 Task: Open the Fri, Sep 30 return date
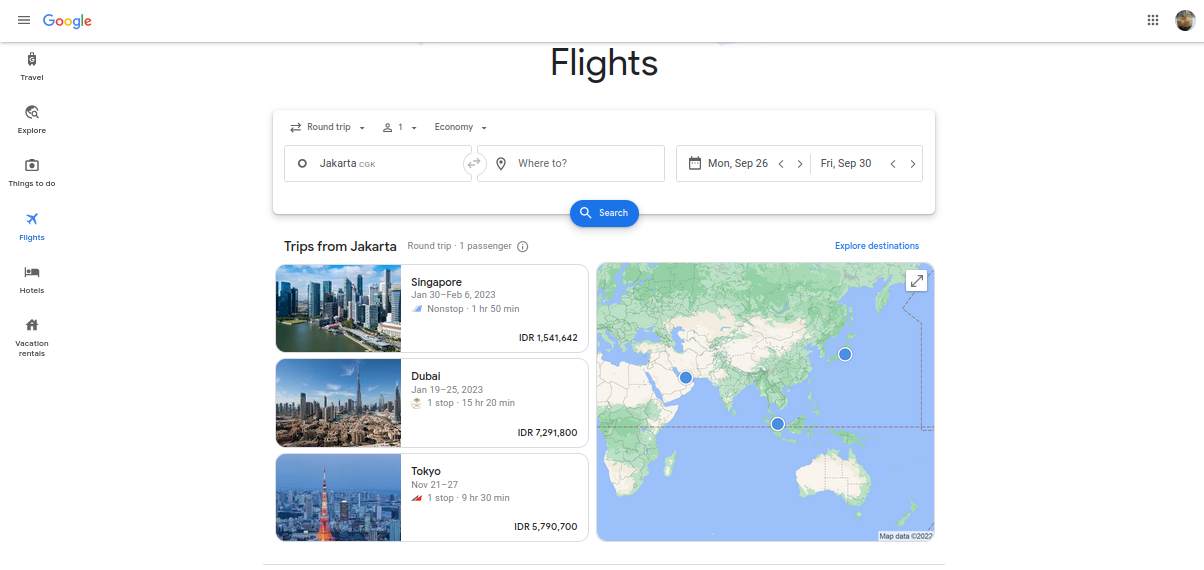[x=846, y=163]
